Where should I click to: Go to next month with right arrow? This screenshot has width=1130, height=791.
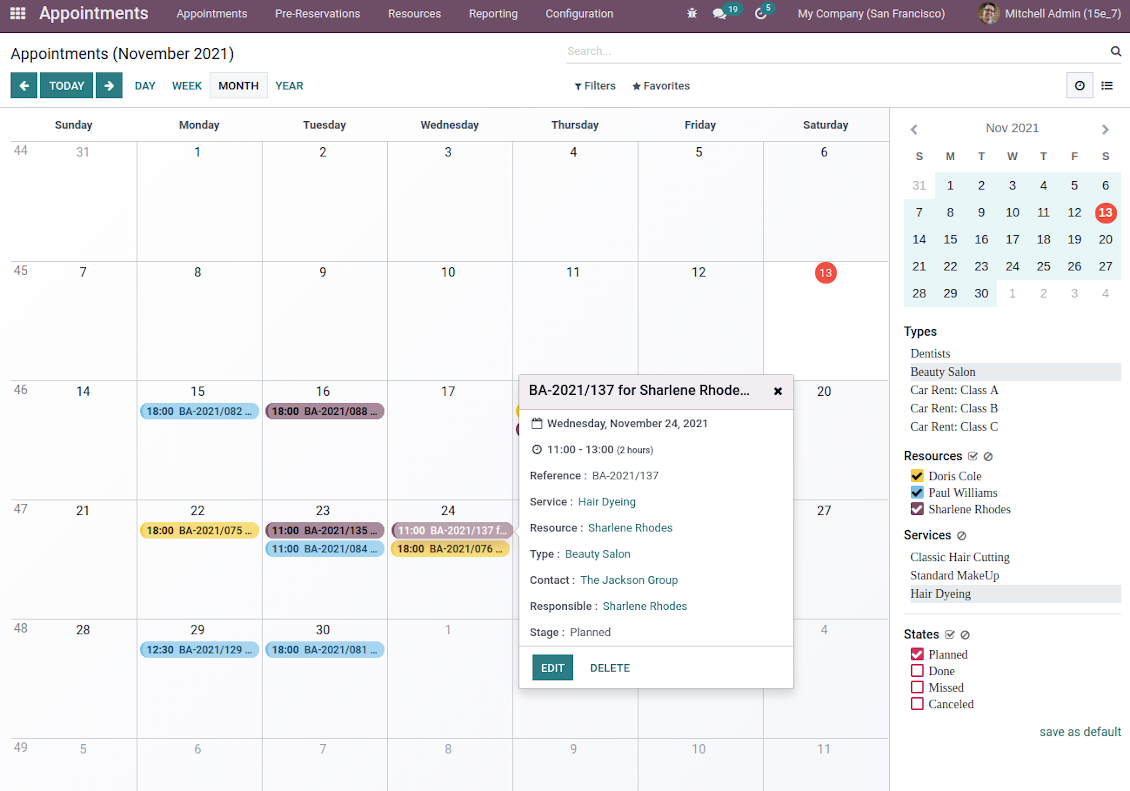click(109, 86)
